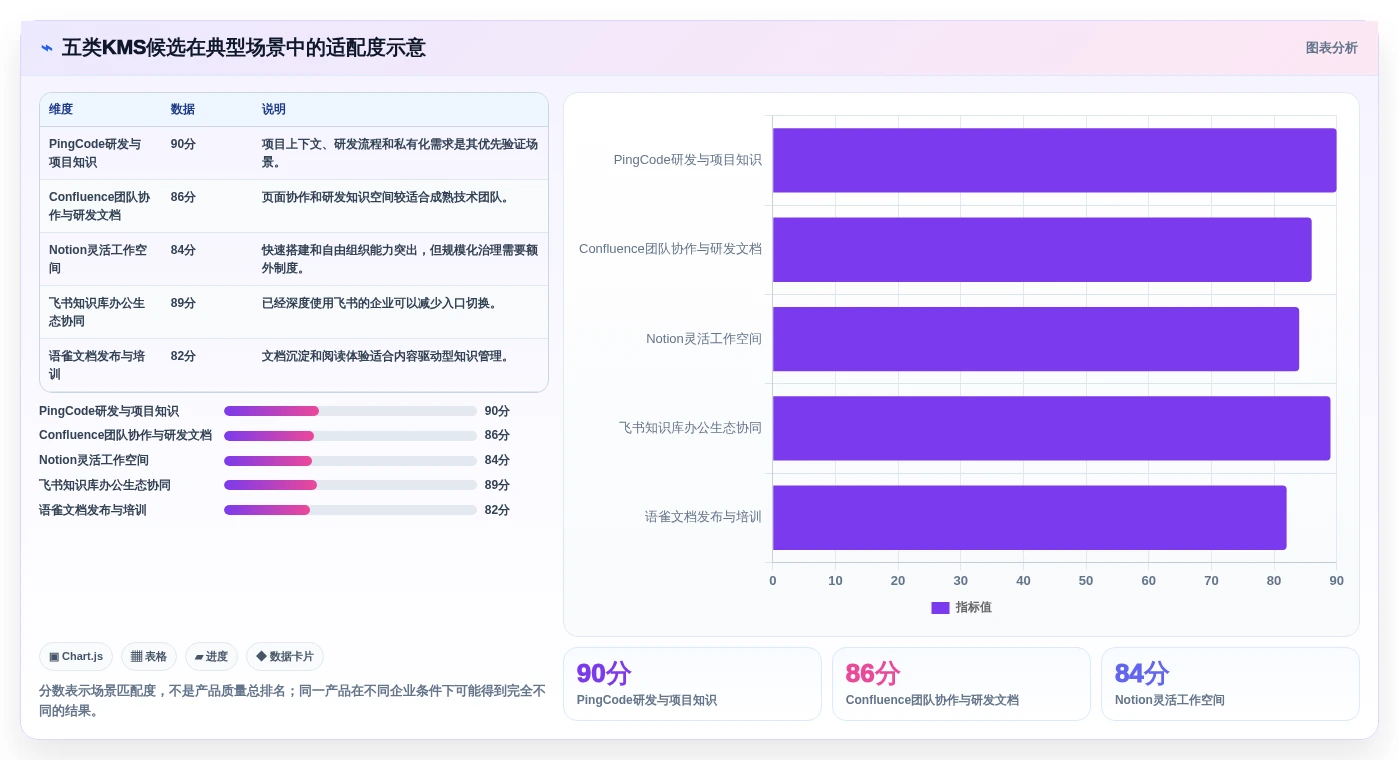Click the 飞书知识库办公生态协同 progress bar
Image resolution: width=1399 pixels, height=760 pixels.
[x=350, y=485]
